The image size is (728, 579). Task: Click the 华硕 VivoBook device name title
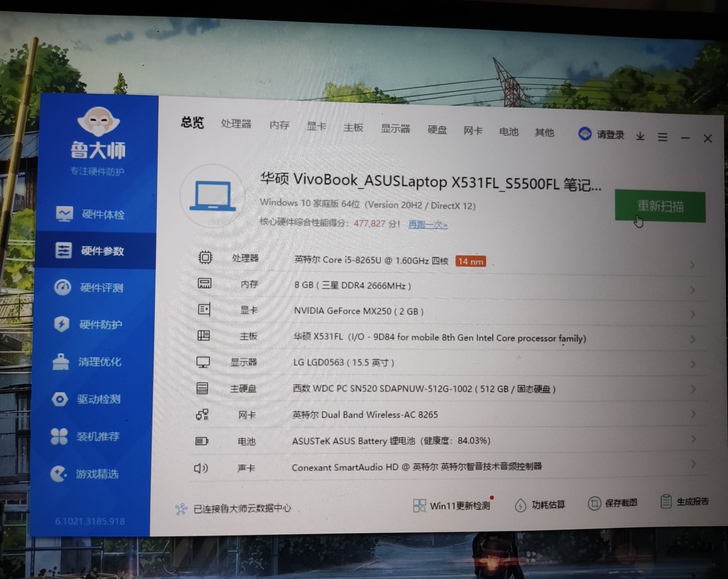pyautogui.click(x=430, y=182)
